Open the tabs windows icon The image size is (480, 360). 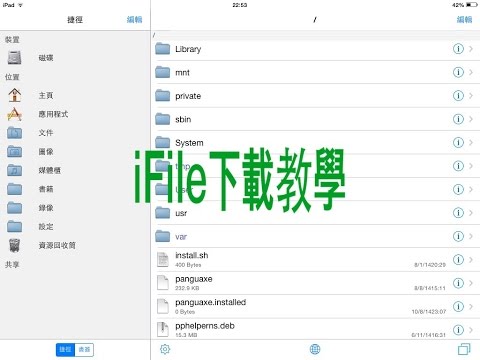[464, 349]
